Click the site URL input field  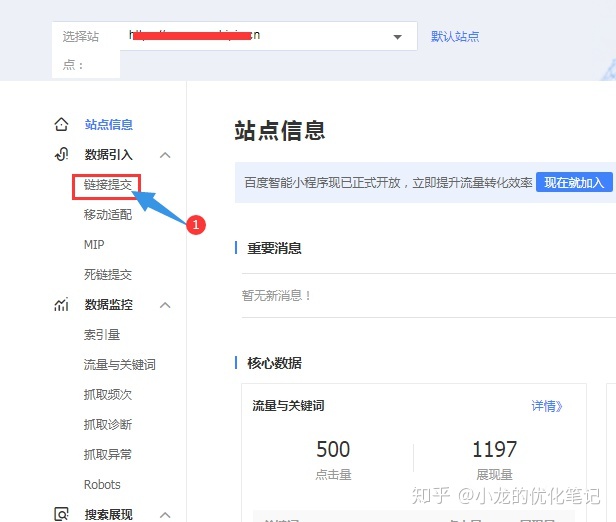[268, 36]
